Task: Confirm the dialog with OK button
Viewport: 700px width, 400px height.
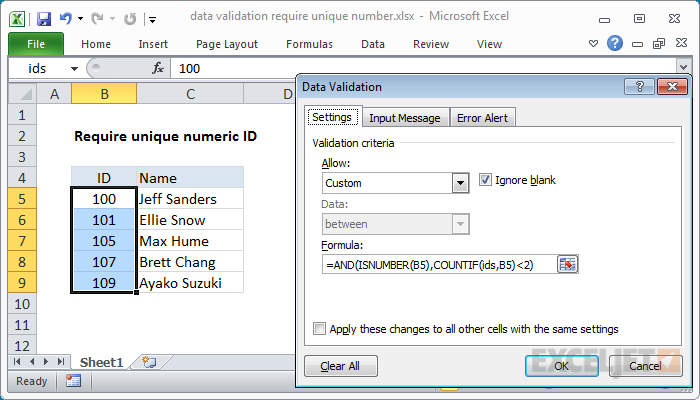Action: tap(561, 366)
